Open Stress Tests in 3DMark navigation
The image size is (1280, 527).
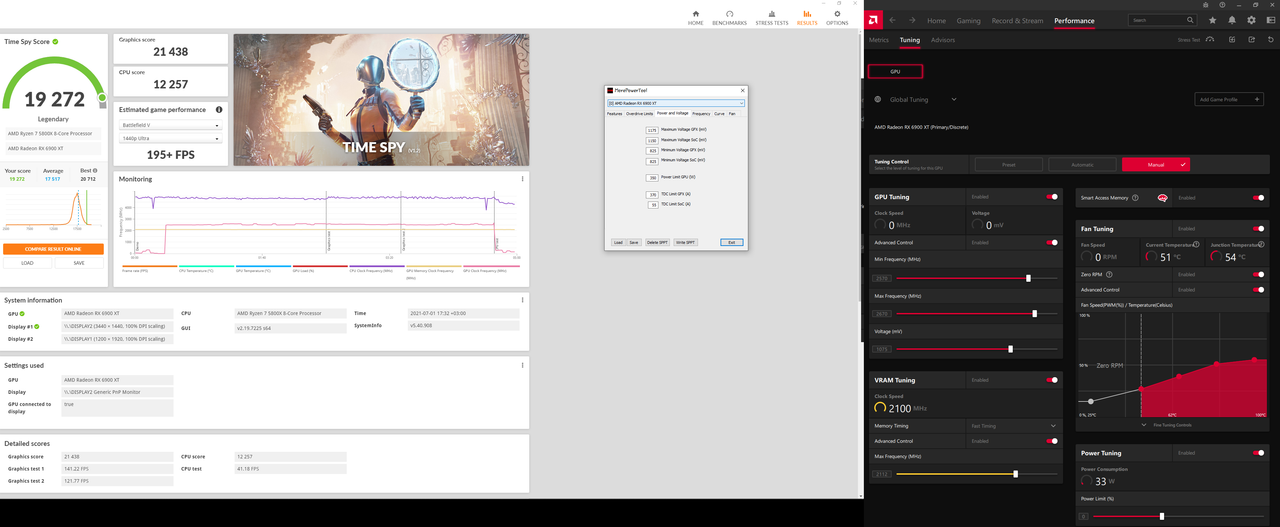pos(771,18)
